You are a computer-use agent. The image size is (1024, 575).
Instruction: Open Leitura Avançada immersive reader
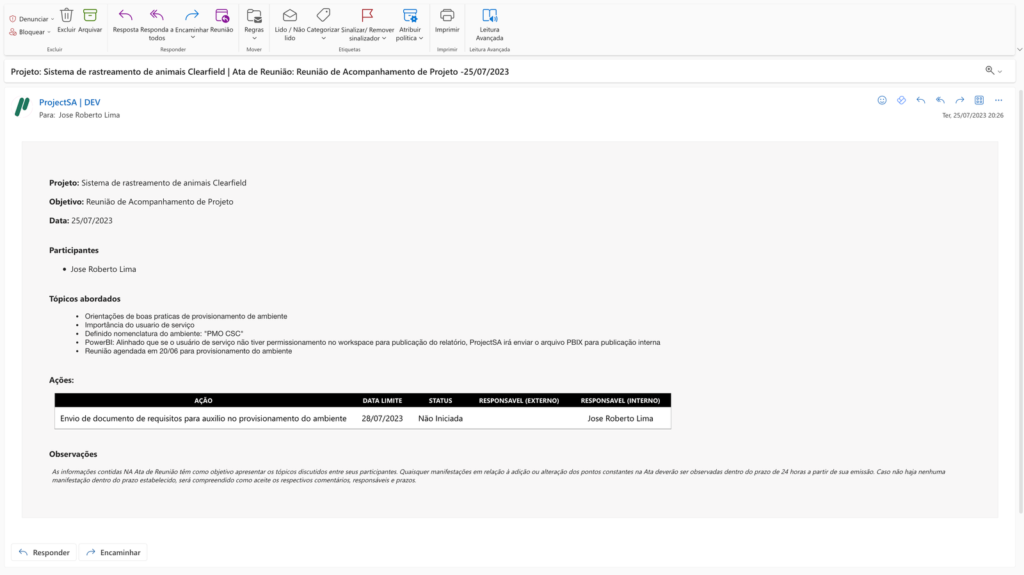(489, 15)
